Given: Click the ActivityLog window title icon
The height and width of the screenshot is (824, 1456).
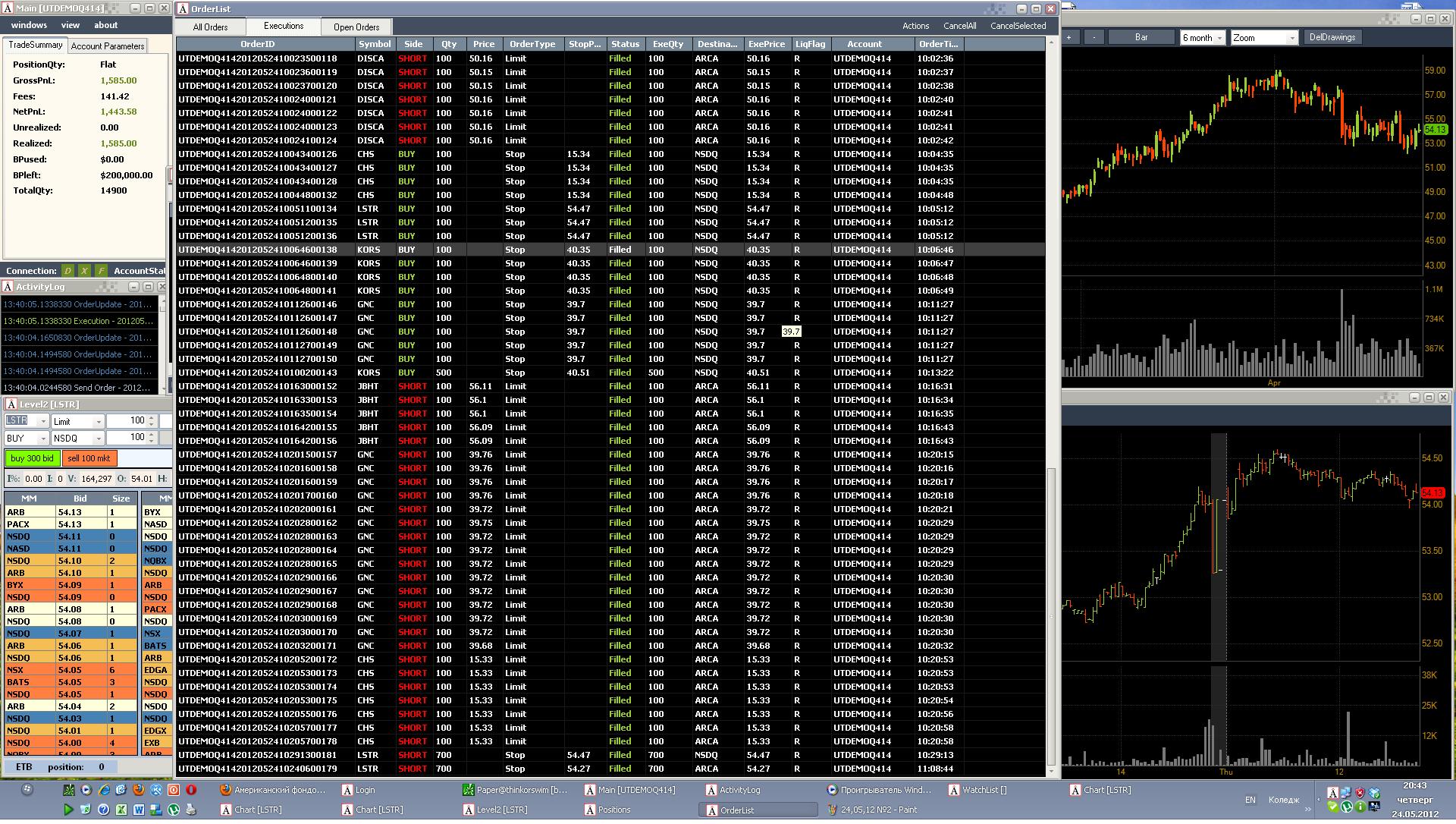Looking at the screenshot, I should point(8,287).
